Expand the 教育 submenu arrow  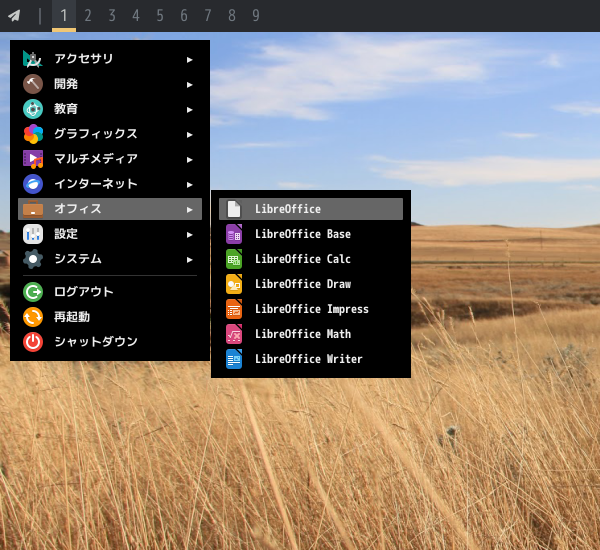pyautogui.click(x=189, y=110)
